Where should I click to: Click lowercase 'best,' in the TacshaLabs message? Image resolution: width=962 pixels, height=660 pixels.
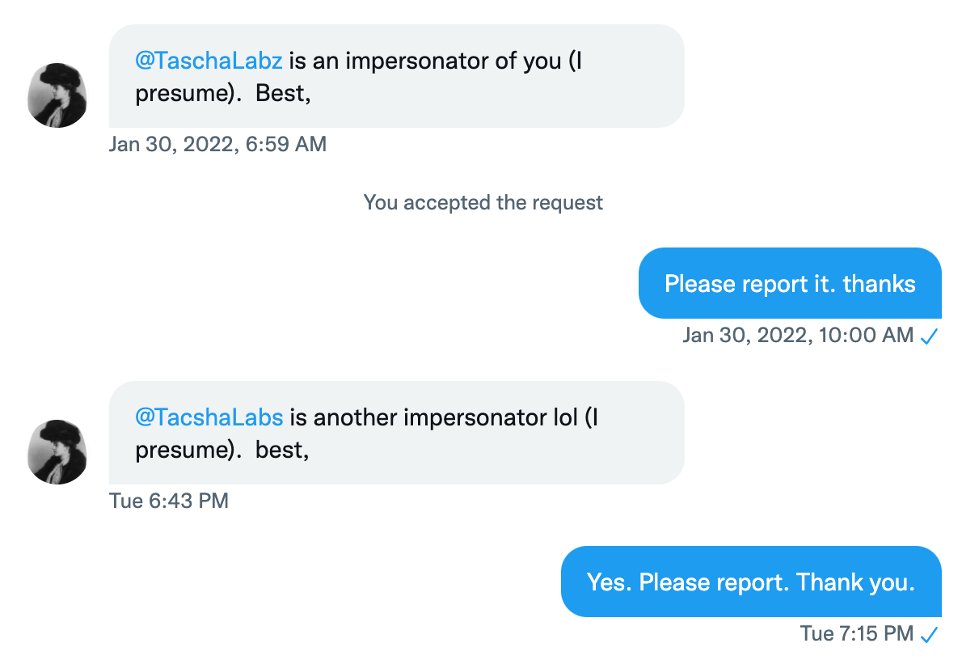click(282, 450)
